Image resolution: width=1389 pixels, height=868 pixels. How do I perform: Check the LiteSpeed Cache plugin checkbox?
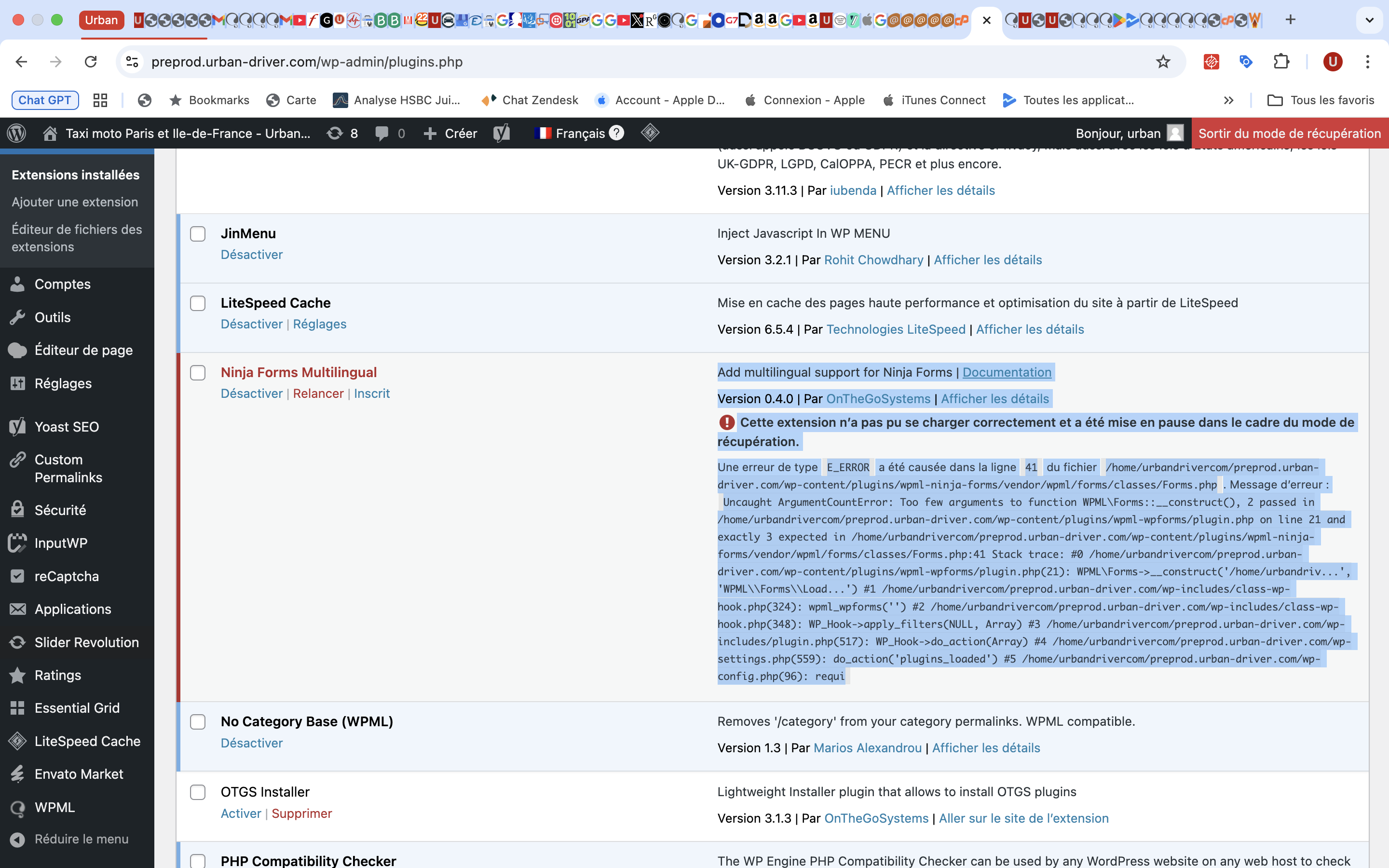point(198,303)
